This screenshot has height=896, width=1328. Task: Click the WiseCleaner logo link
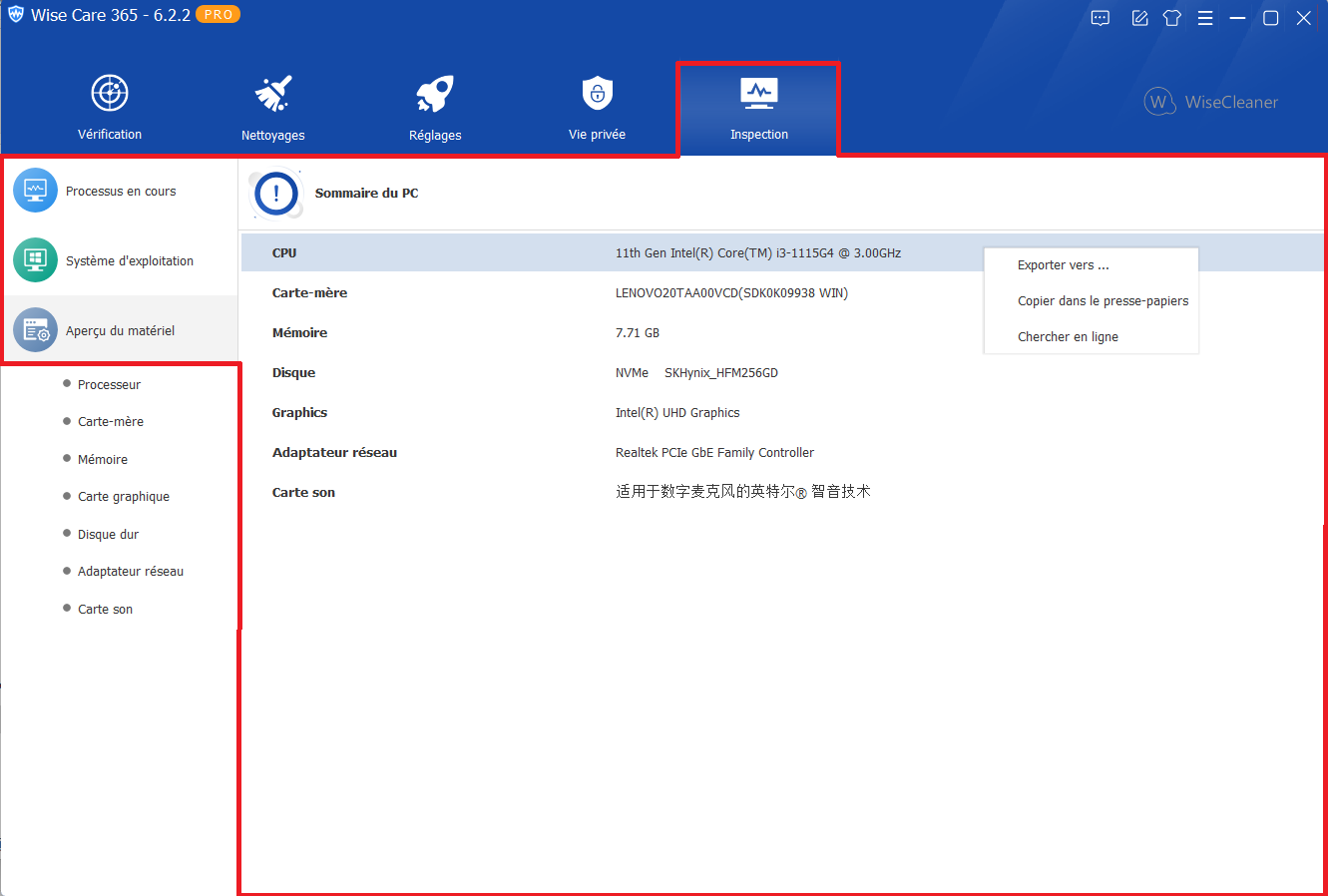click(1211, 102)
